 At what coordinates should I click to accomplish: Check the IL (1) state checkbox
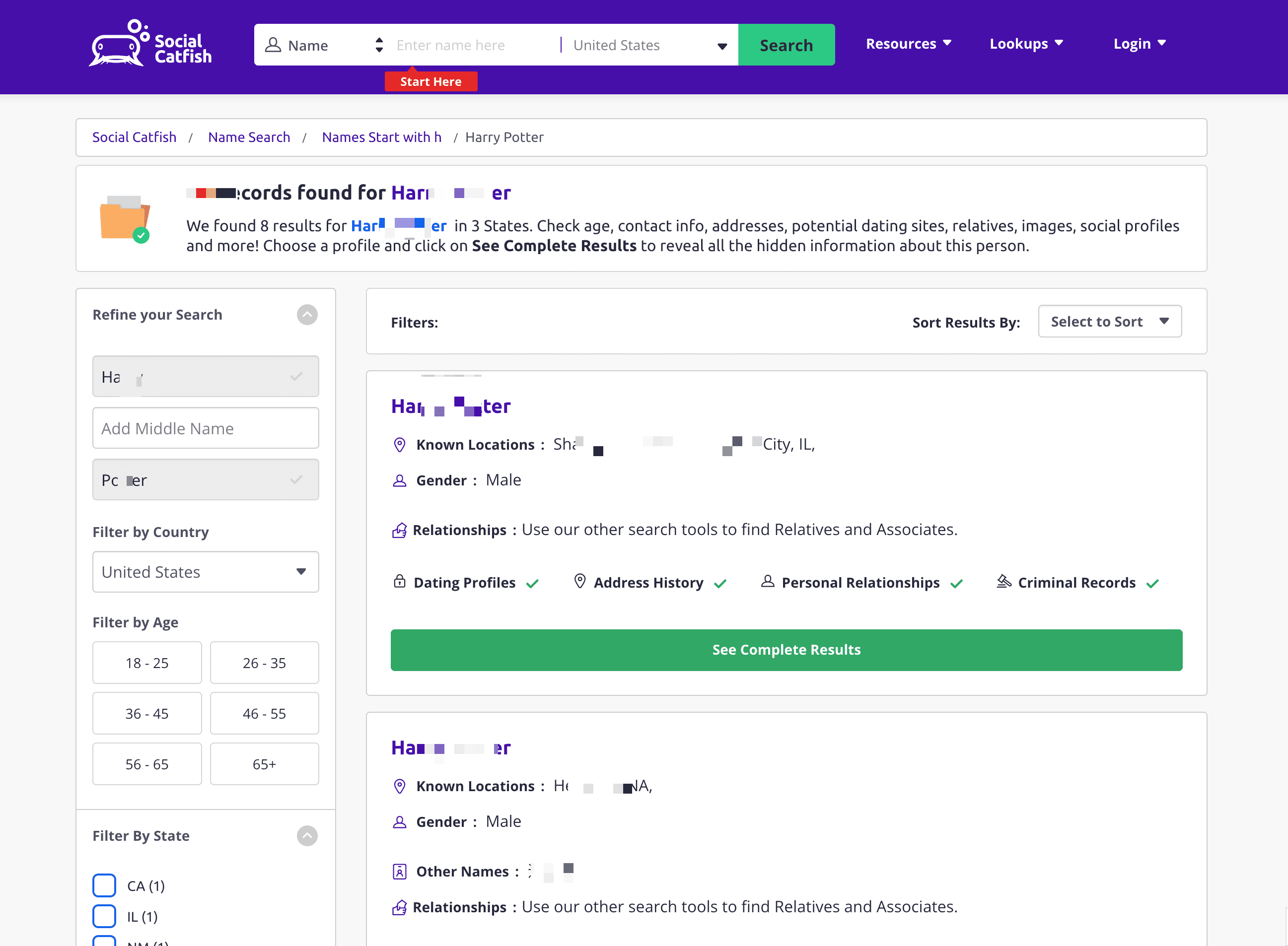click(104, 917)
